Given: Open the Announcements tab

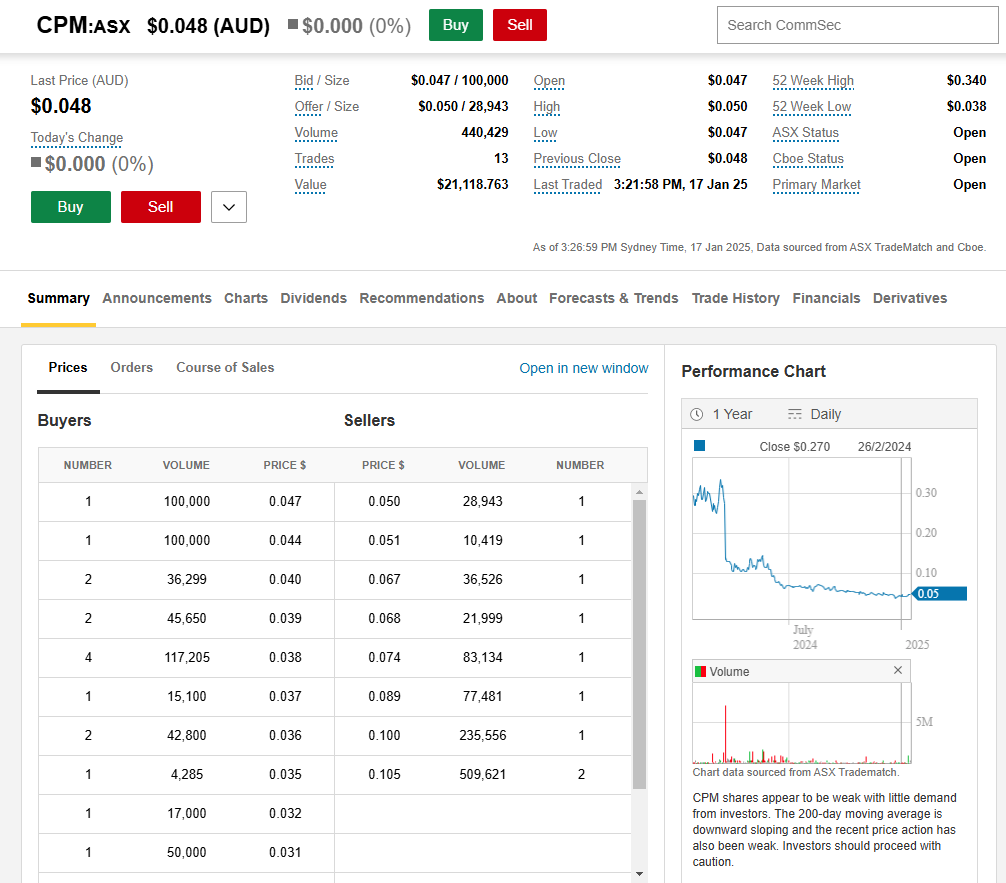Looking at the screenshot, I should [x=157, y=298].
